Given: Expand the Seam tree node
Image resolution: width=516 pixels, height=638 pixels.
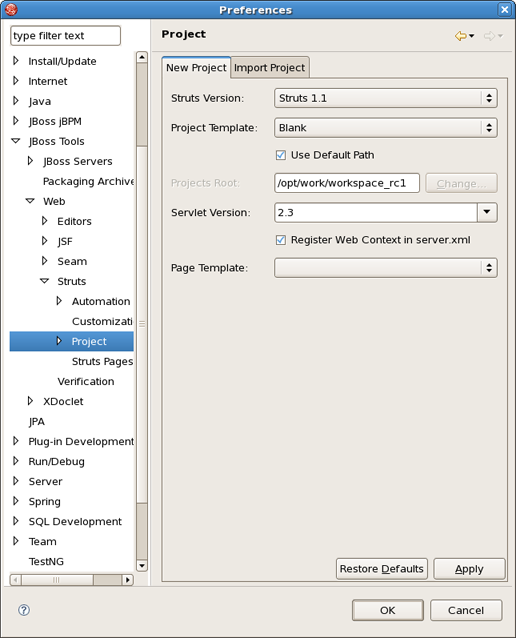Looking at the screenshot, I should 45,261.
